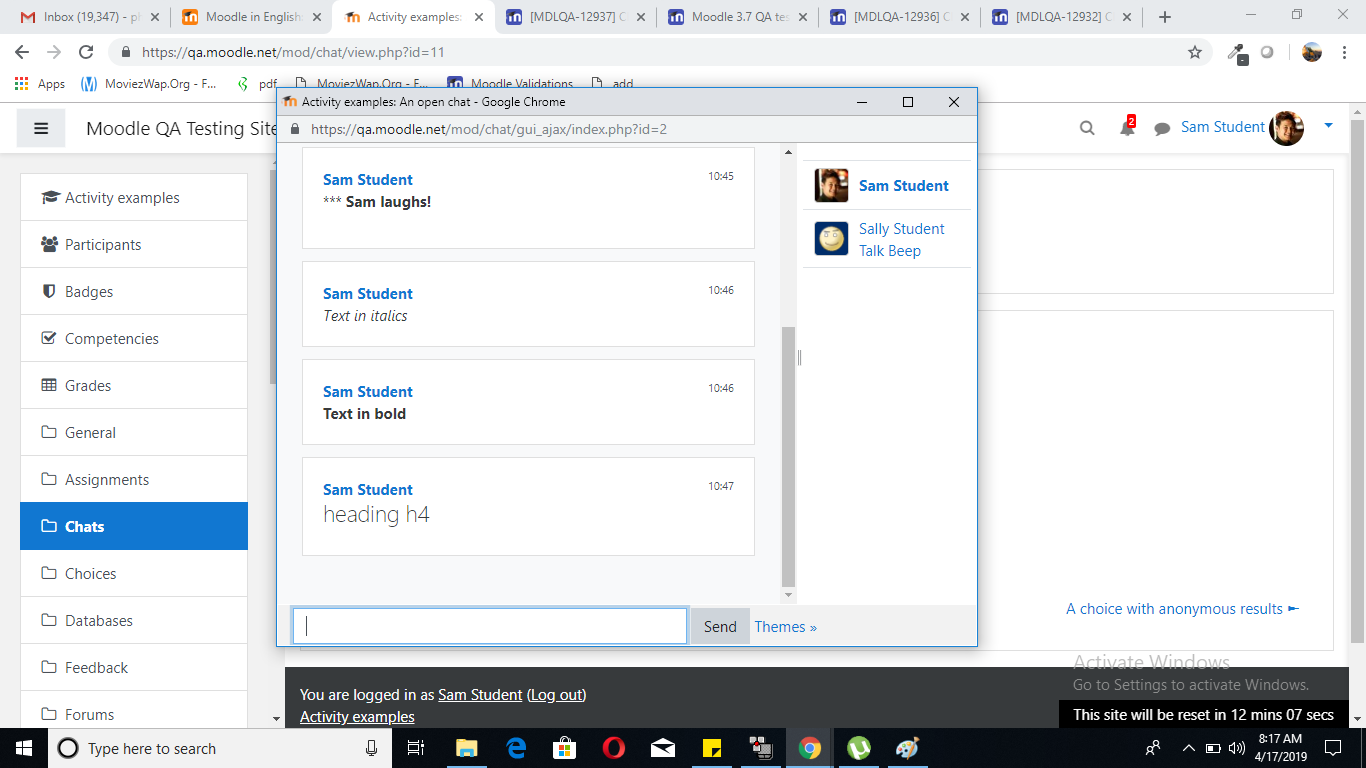Reload the page in Chrome
The height and width of the screenshot is (768, 1366).
coord(86,52)
